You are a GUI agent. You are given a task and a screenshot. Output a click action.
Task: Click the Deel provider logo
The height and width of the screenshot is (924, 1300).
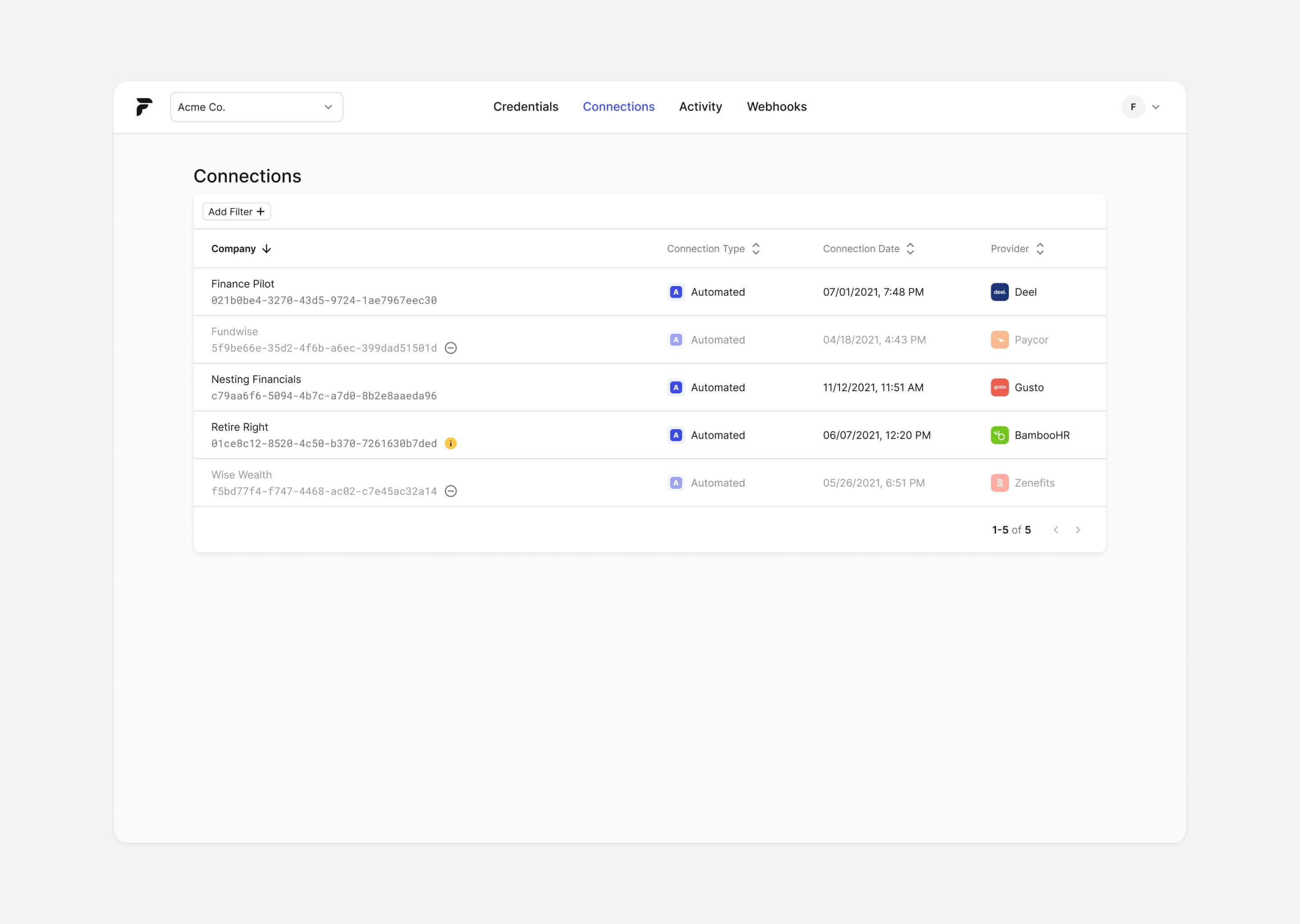[x=999, y=292]
